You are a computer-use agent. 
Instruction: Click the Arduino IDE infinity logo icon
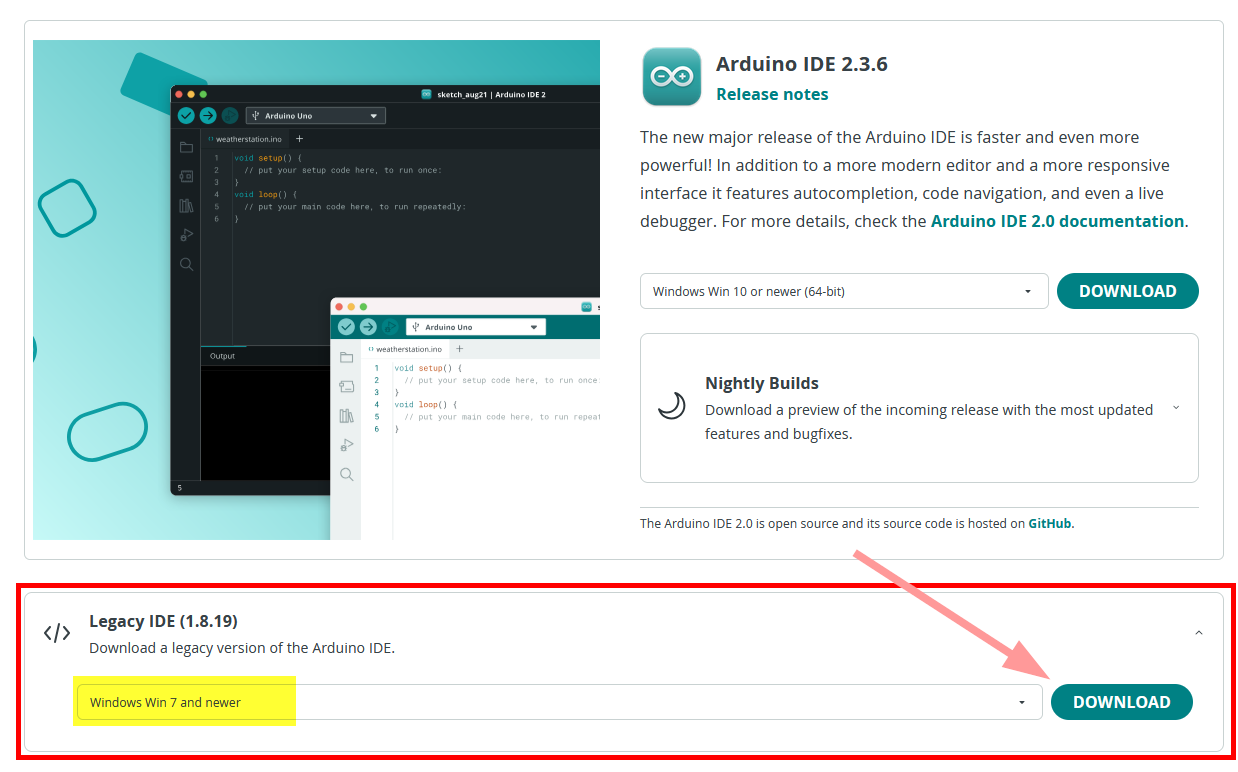tap(671, 77)
